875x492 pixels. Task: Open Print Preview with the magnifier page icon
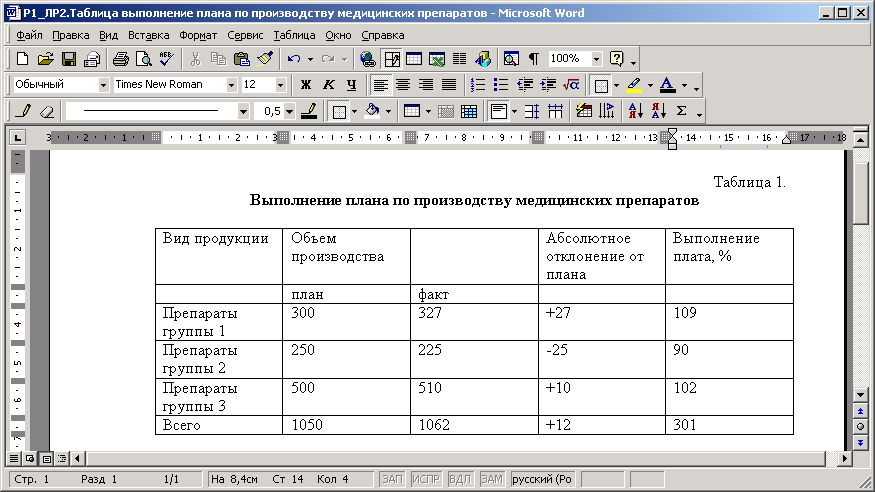pyautogui.click(x=143, y=59)
